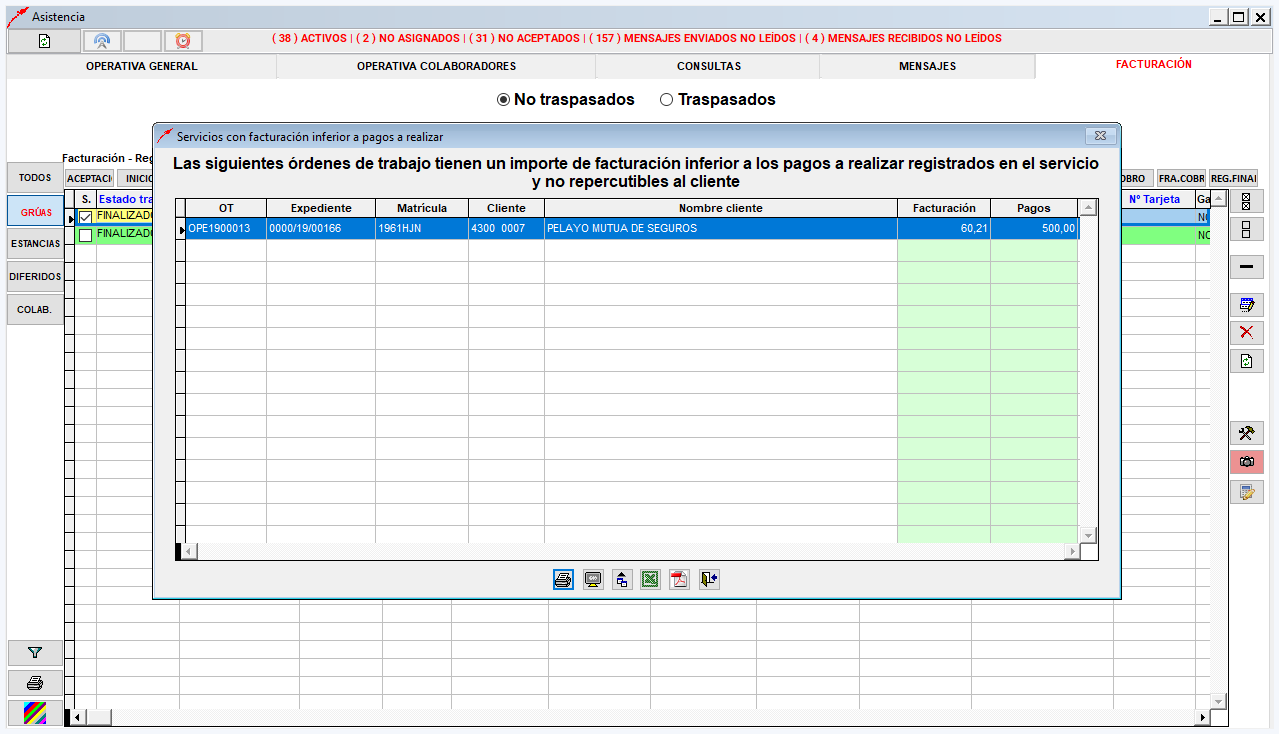
Task: Open the MENSAJES tab
Action: click(x=927, y=66)
